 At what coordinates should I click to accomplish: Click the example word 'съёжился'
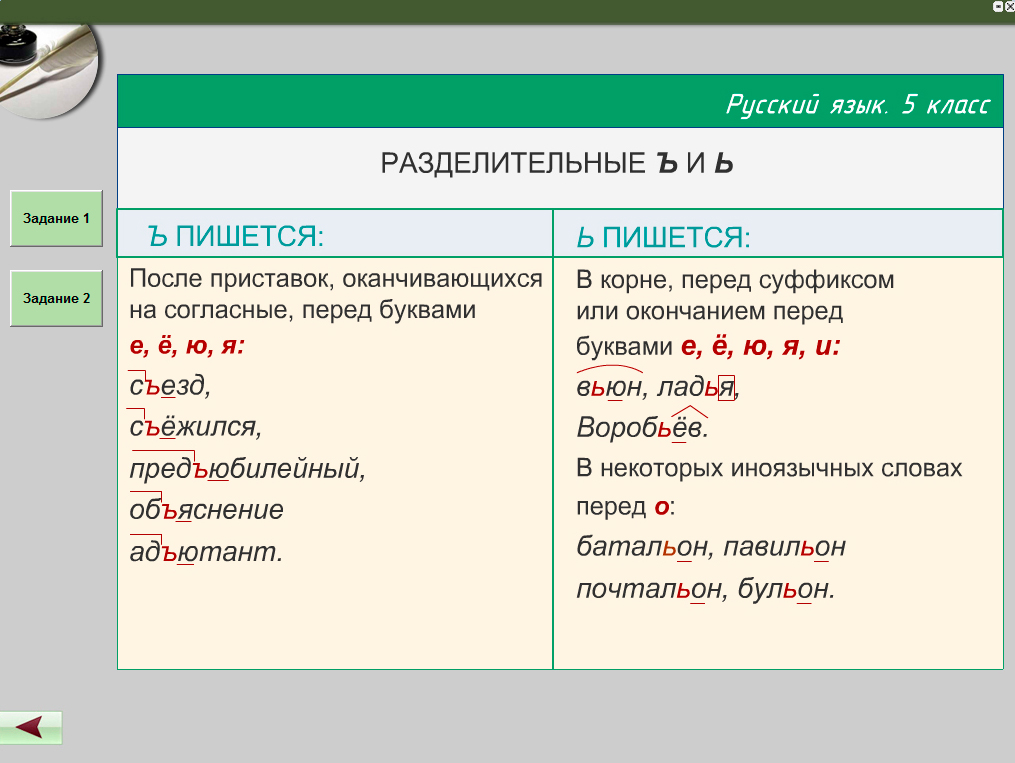(x=194, y=427)
